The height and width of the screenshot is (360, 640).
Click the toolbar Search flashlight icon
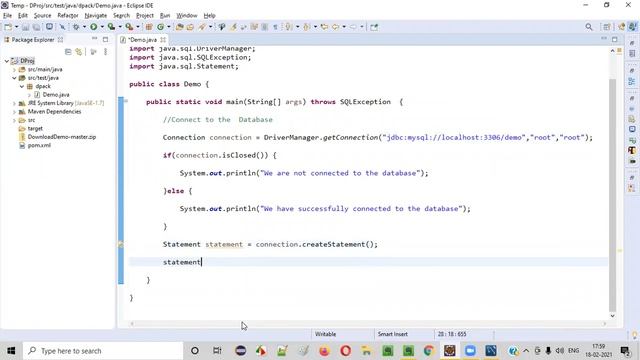coord(202,27)
